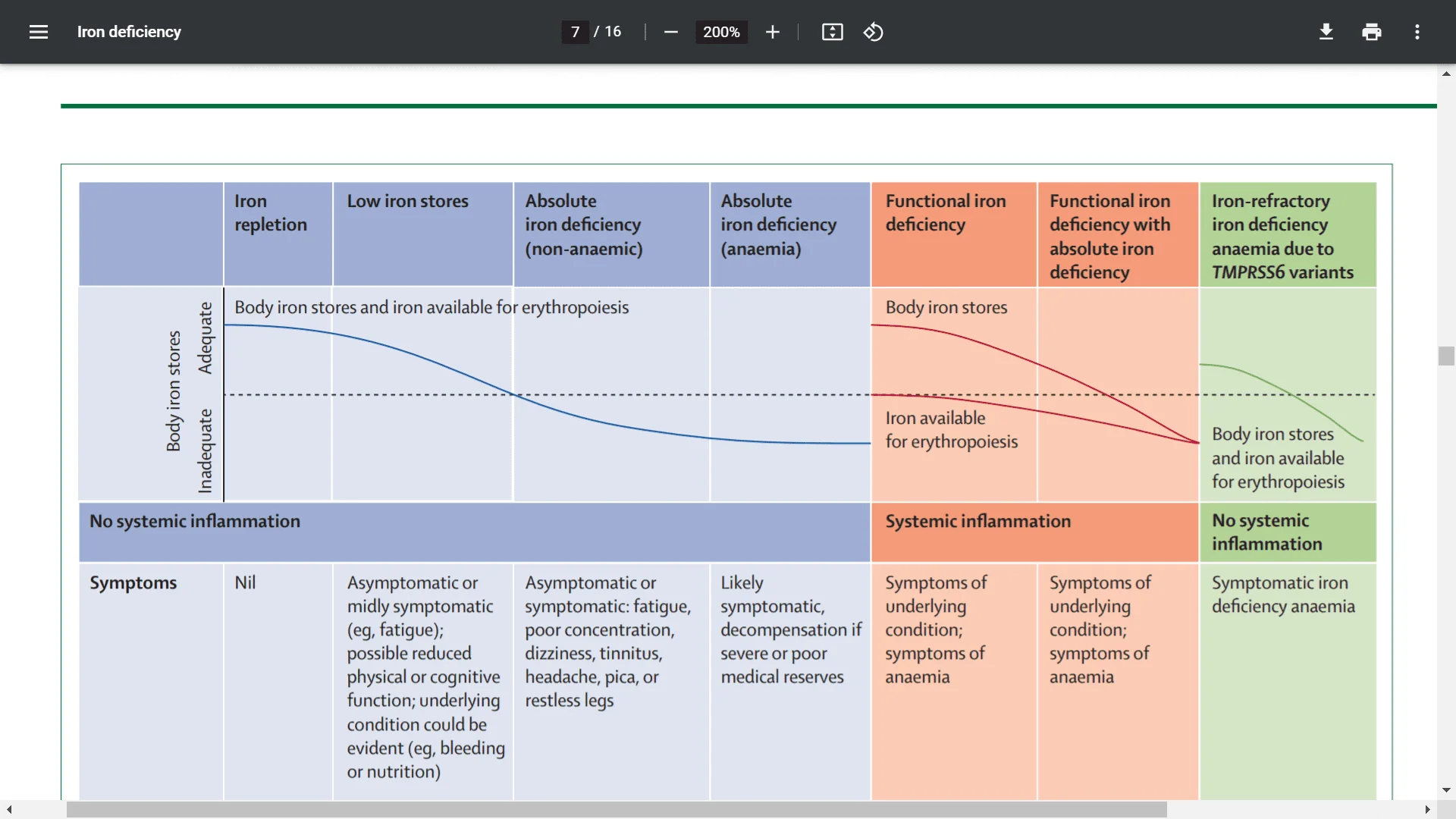The height and width of the screenshot is (819, 1456).
Task: Open the more actions menu
Action: (x=1417, y=32)
